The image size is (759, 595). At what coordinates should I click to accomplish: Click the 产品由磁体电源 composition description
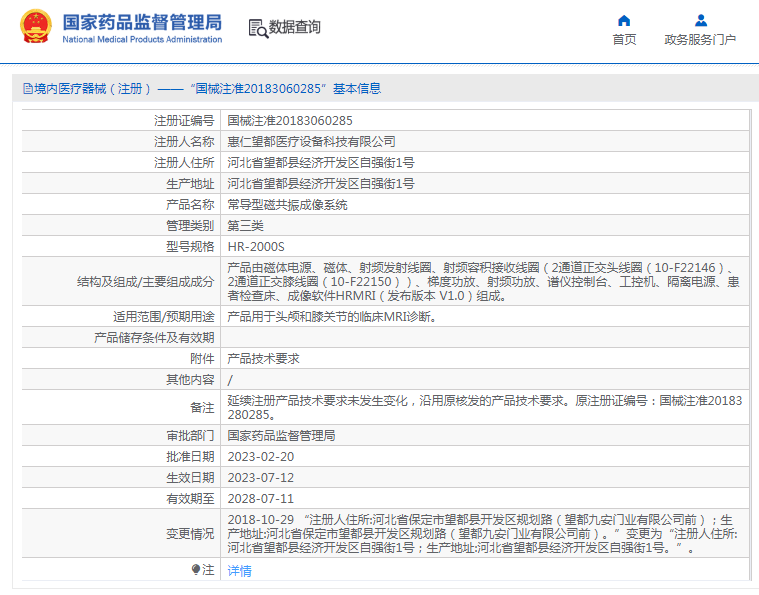483,282
